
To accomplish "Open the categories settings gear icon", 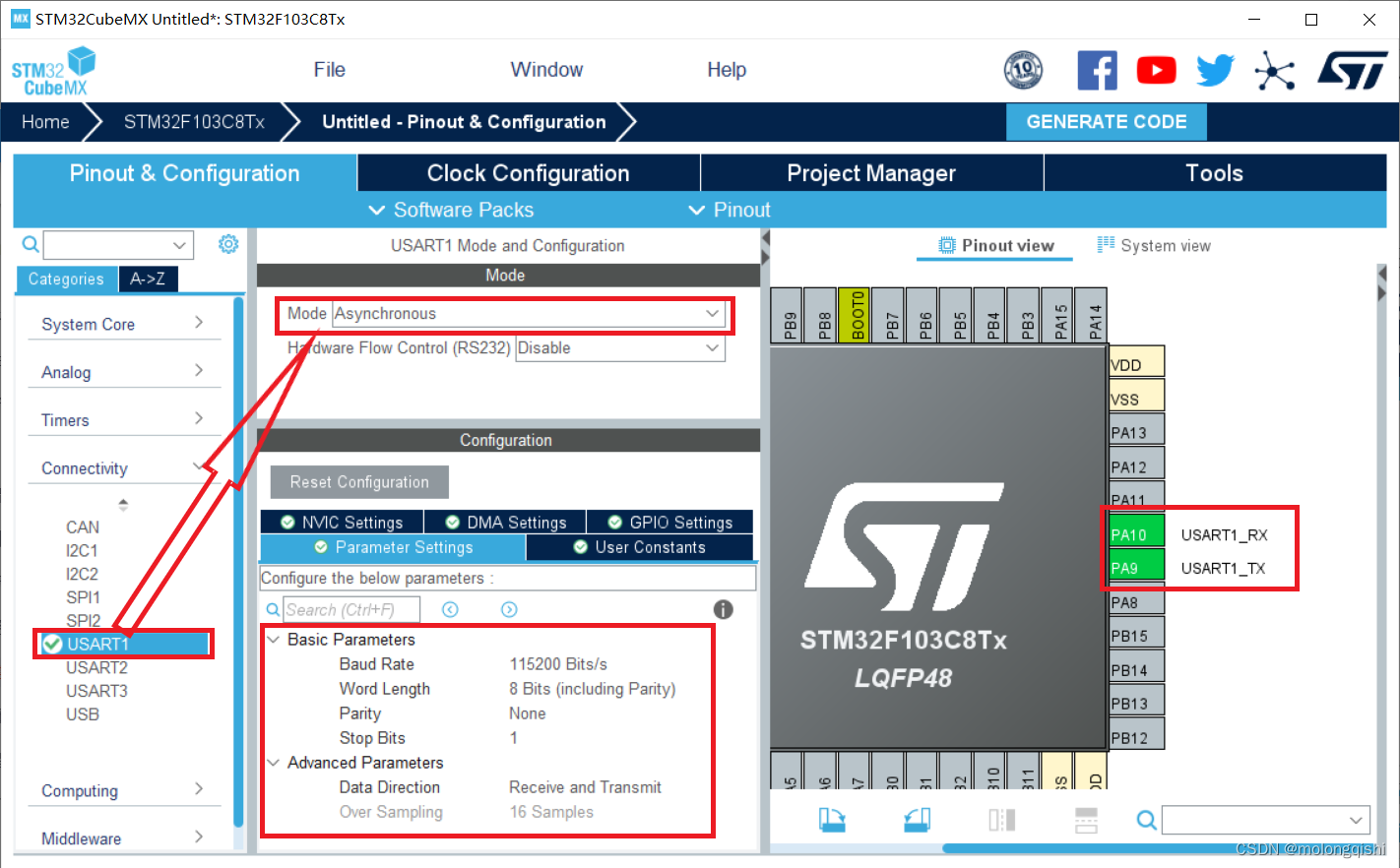I will 228,244.
